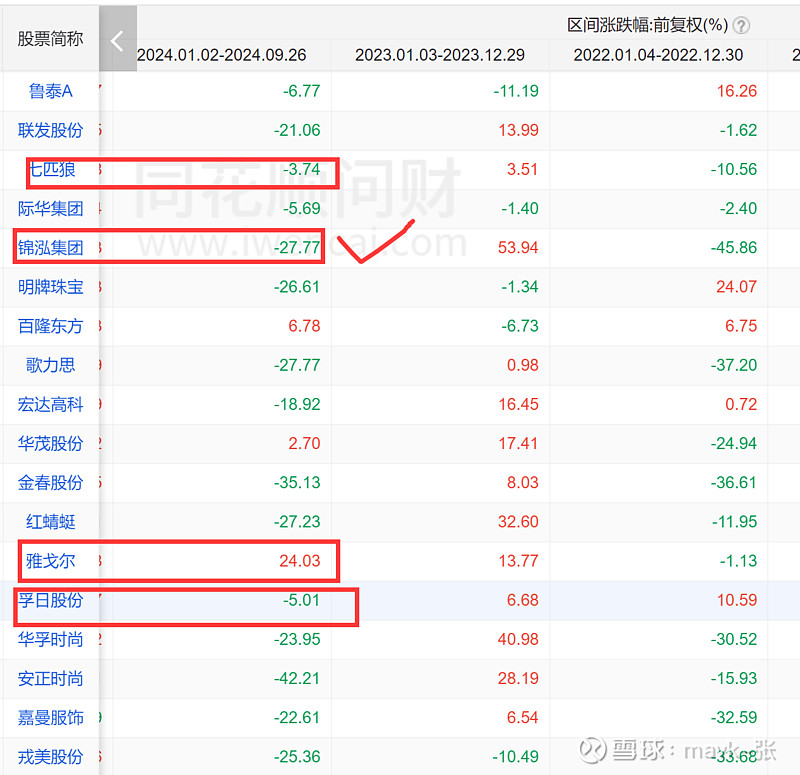The height and width of the screenshot is (775, 800).
Task: Select 安正时尚 2024 value -42.21
Action: tap(297, 679)
